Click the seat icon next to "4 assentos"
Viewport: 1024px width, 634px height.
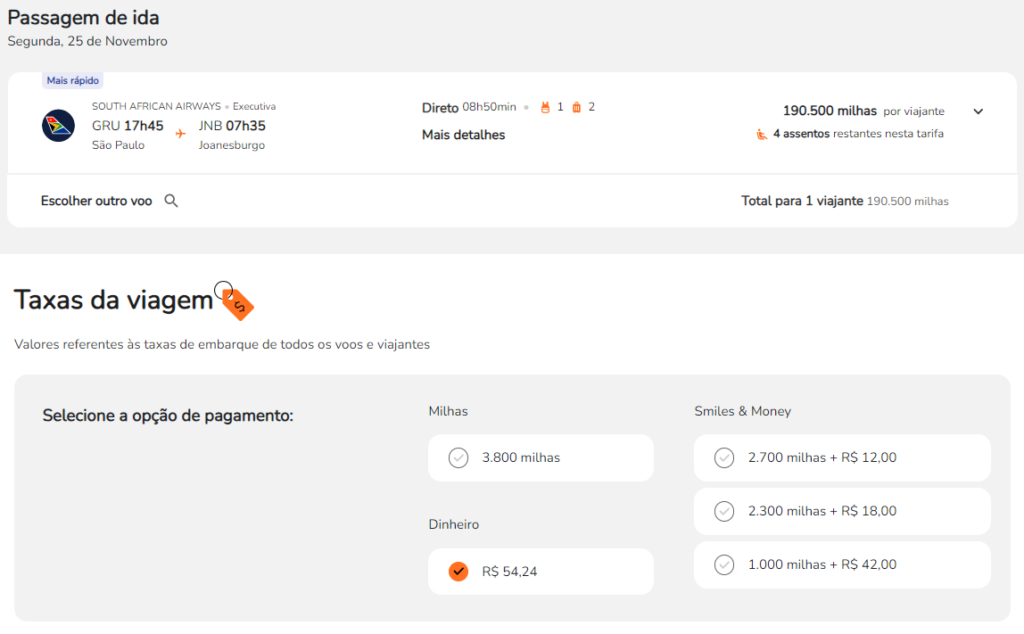click(x=762, y=134)
